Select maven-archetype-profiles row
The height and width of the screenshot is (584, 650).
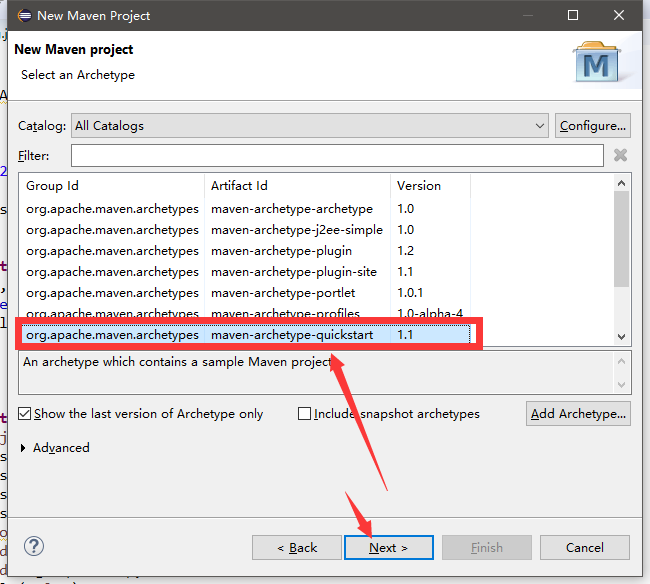click(x=245, y=313)
